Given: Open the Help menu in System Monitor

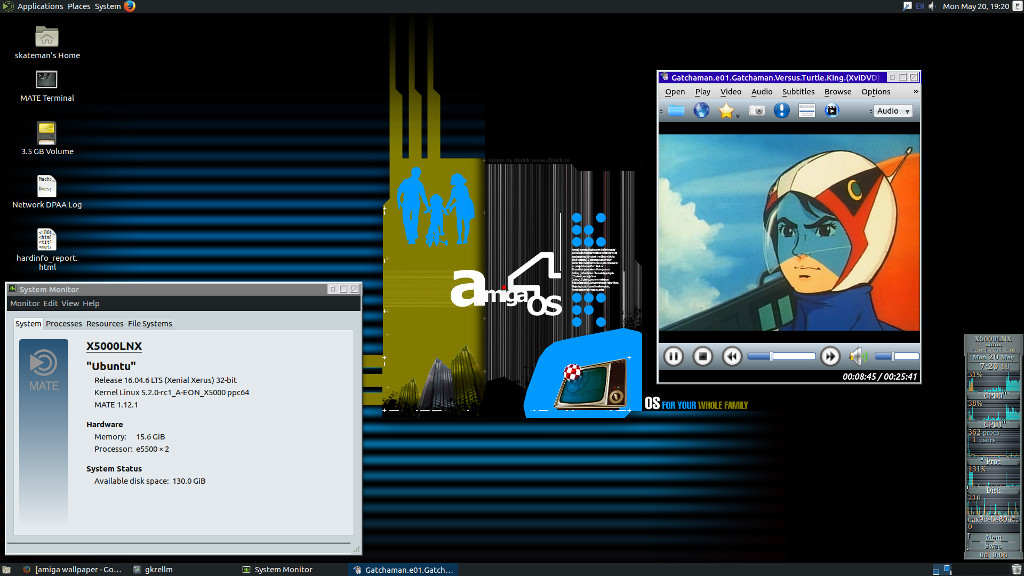Looking at the screenshot, I should [91, 304].
